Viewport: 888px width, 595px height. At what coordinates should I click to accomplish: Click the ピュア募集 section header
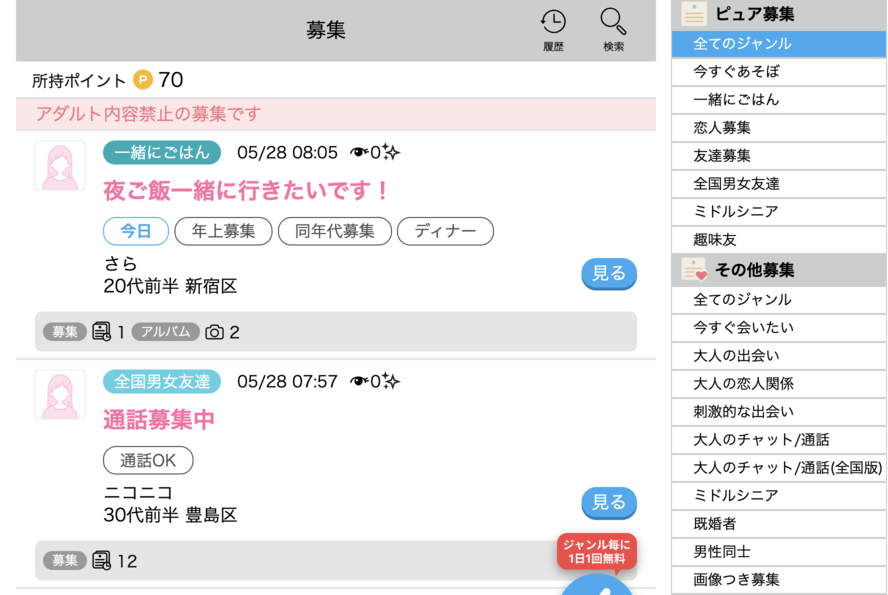(x=779, y=14)
